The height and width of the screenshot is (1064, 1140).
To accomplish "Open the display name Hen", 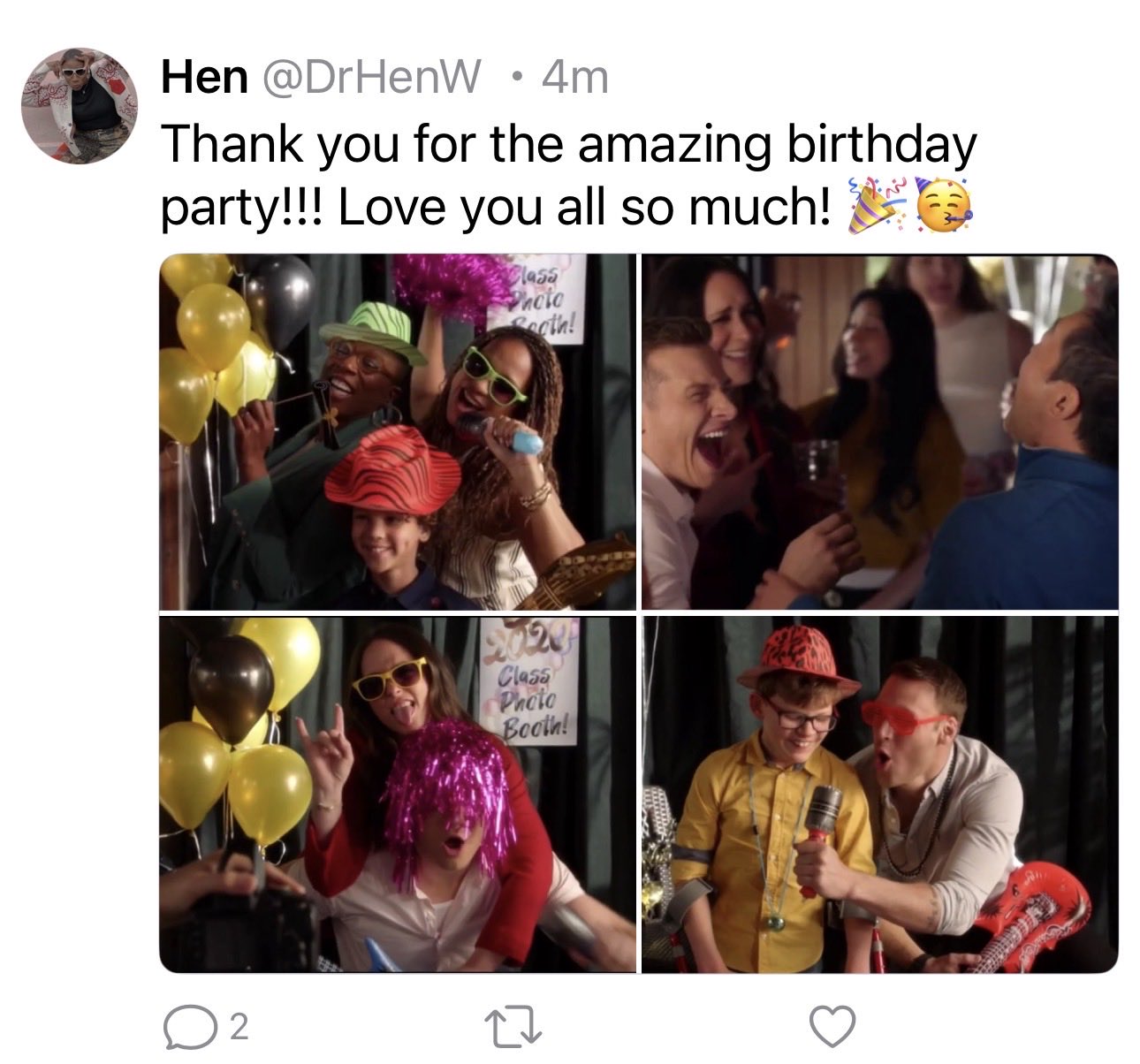I will click(204, 79).
